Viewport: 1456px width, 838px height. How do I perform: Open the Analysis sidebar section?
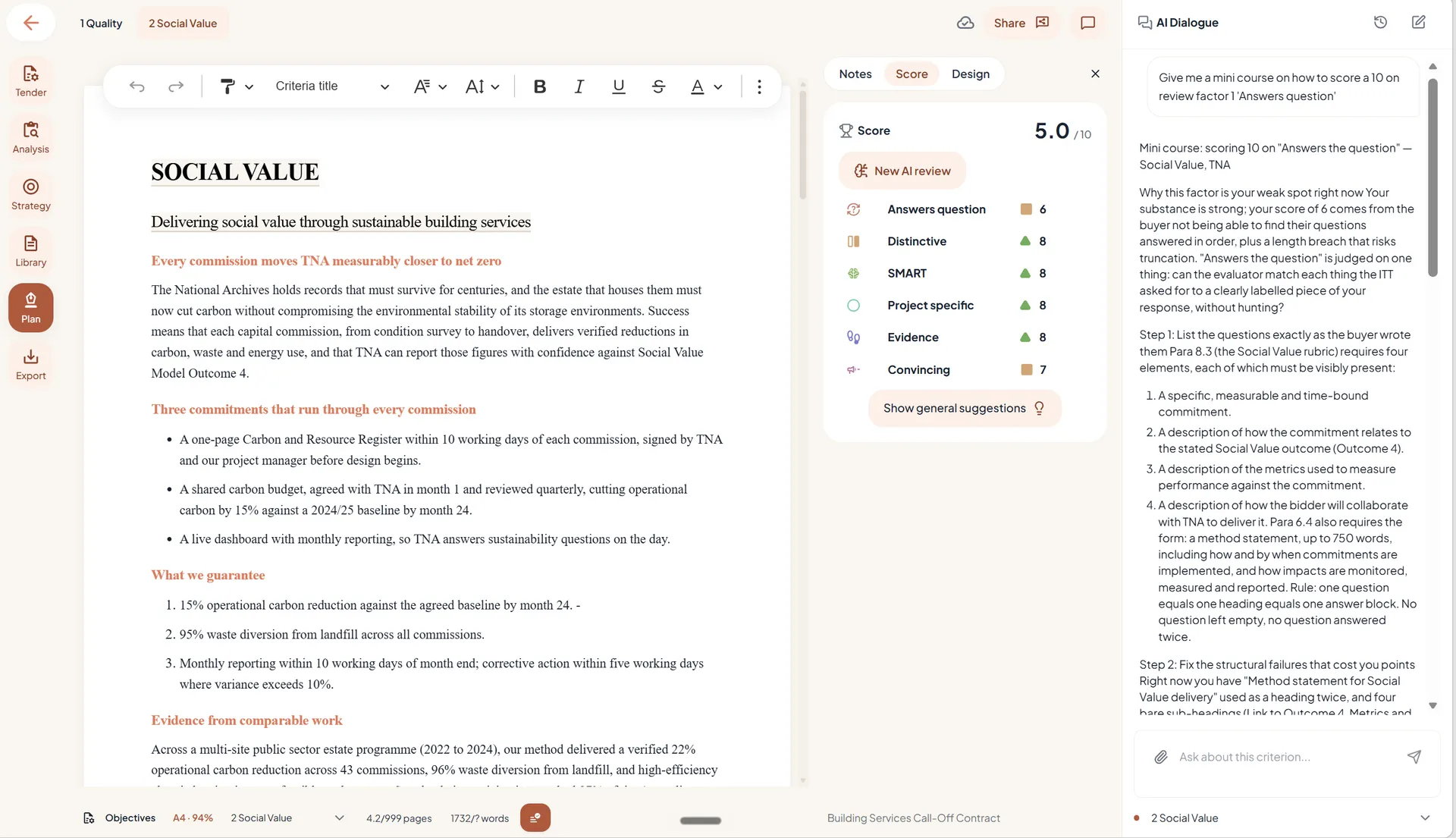click(x=31, y=137)
